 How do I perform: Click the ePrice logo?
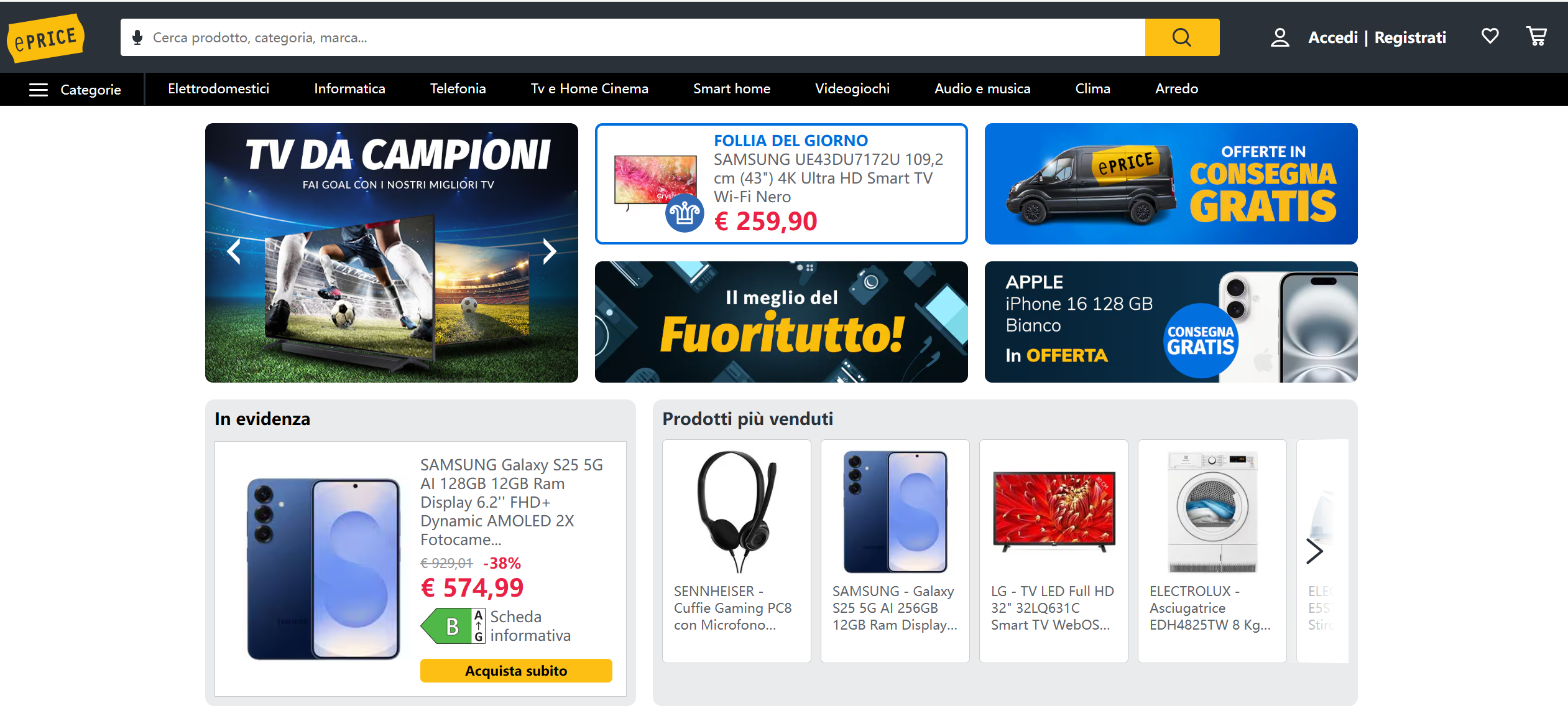click(x=45, y=38)
